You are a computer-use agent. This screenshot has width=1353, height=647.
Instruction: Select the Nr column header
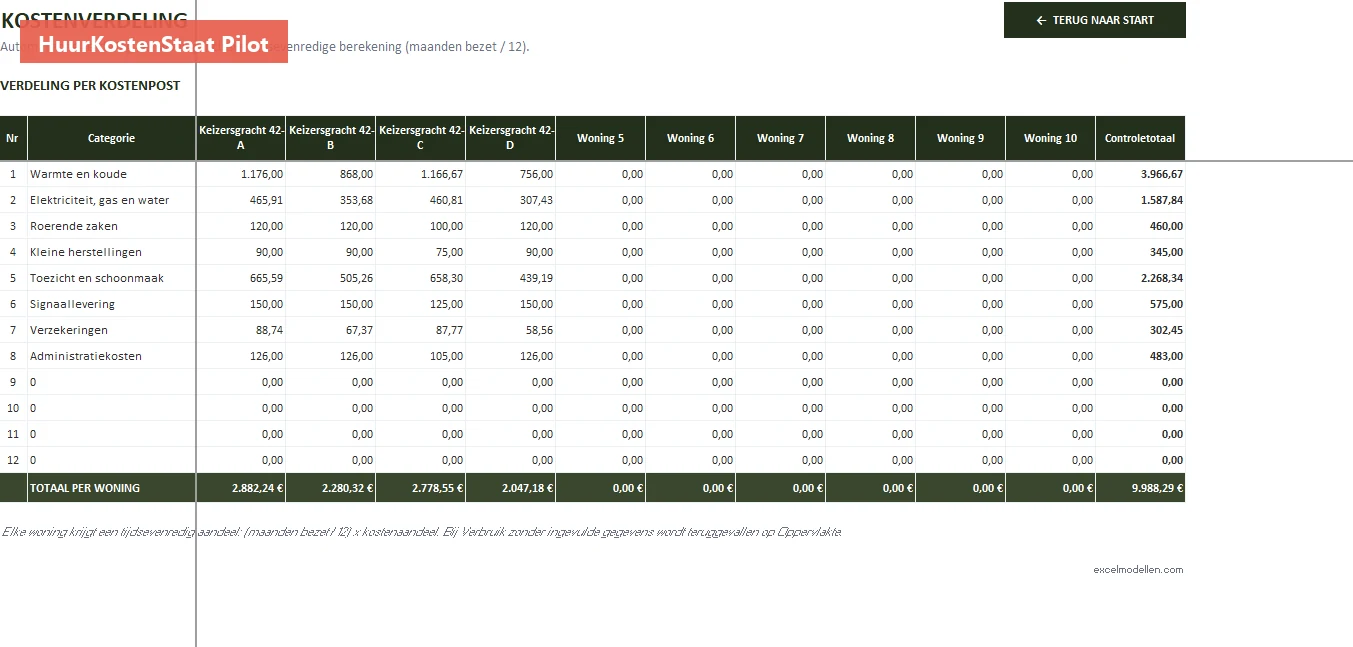pos(13,138)
